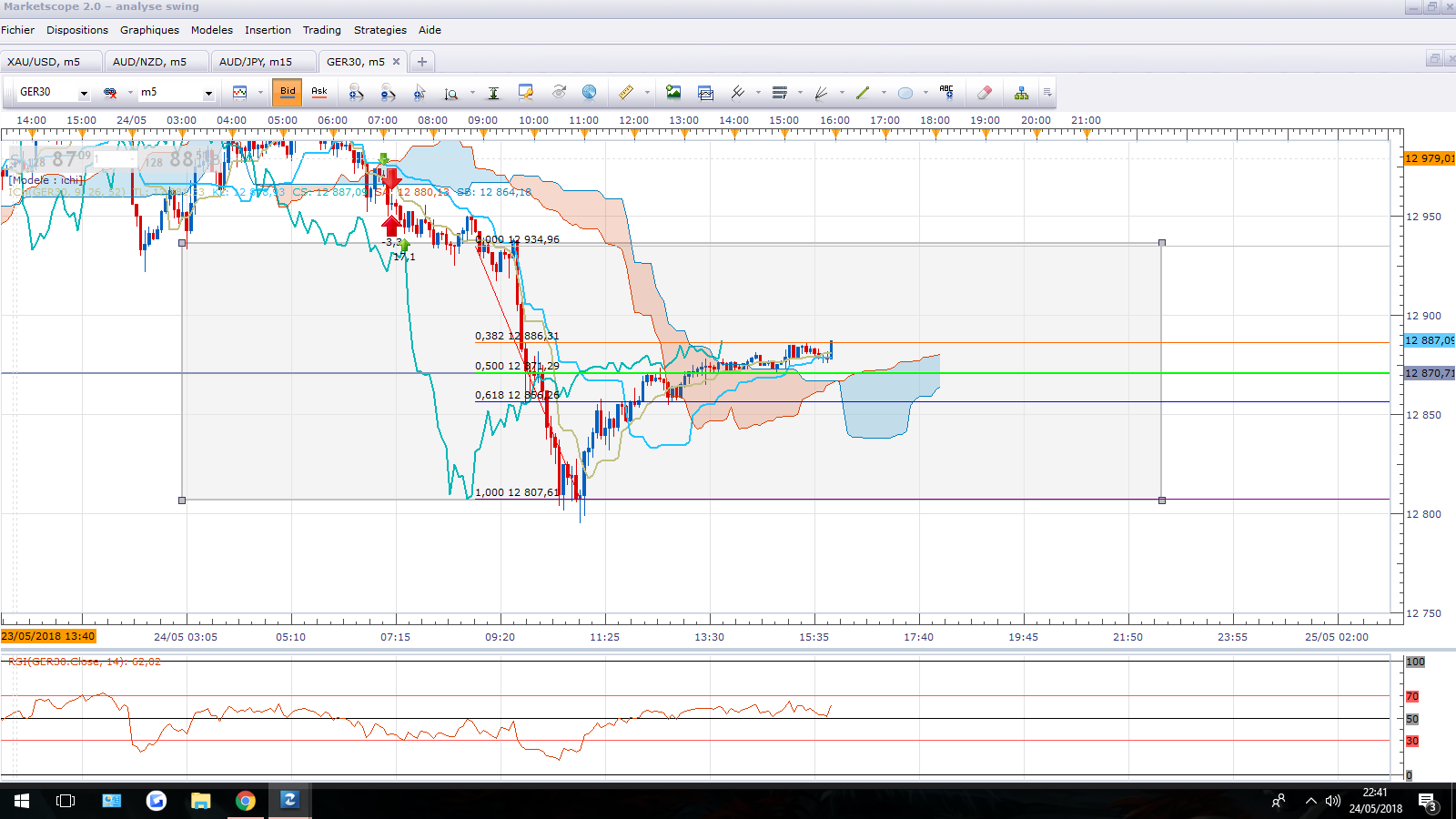Close the GER30, m5 tab
The height and width of the screenshot is (819, 1456).
(x=396, y=62)
